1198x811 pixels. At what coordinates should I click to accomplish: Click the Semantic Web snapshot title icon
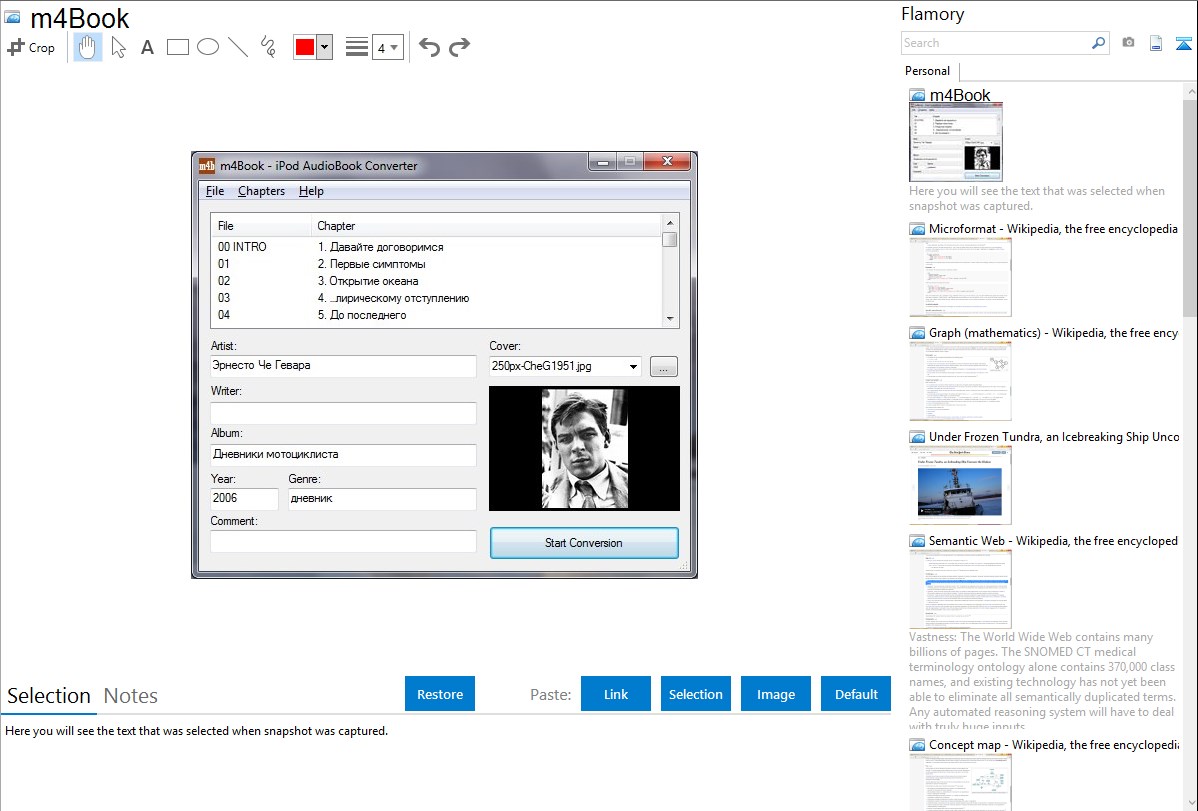(x=917, y=540)
